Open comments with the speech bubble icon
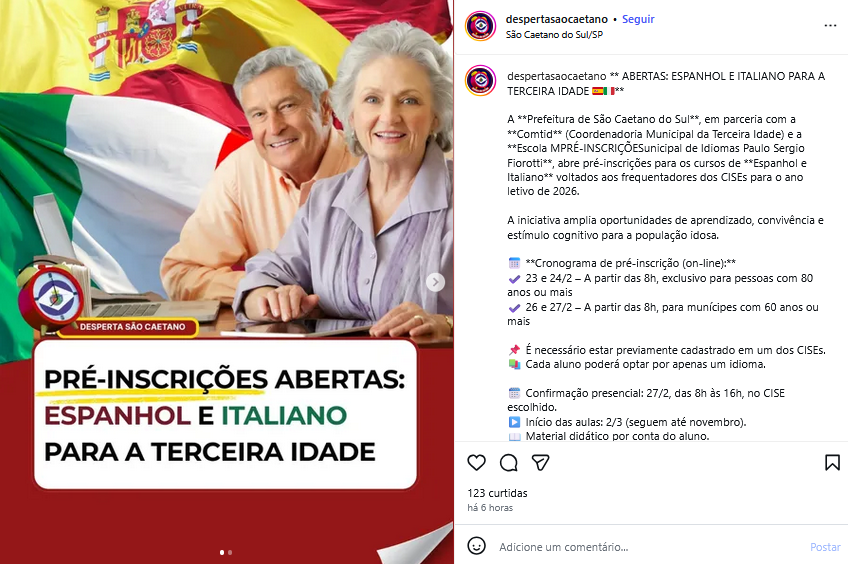Viewport: 848px width, 564px height. pyautogui.click(x=508, y=463)
